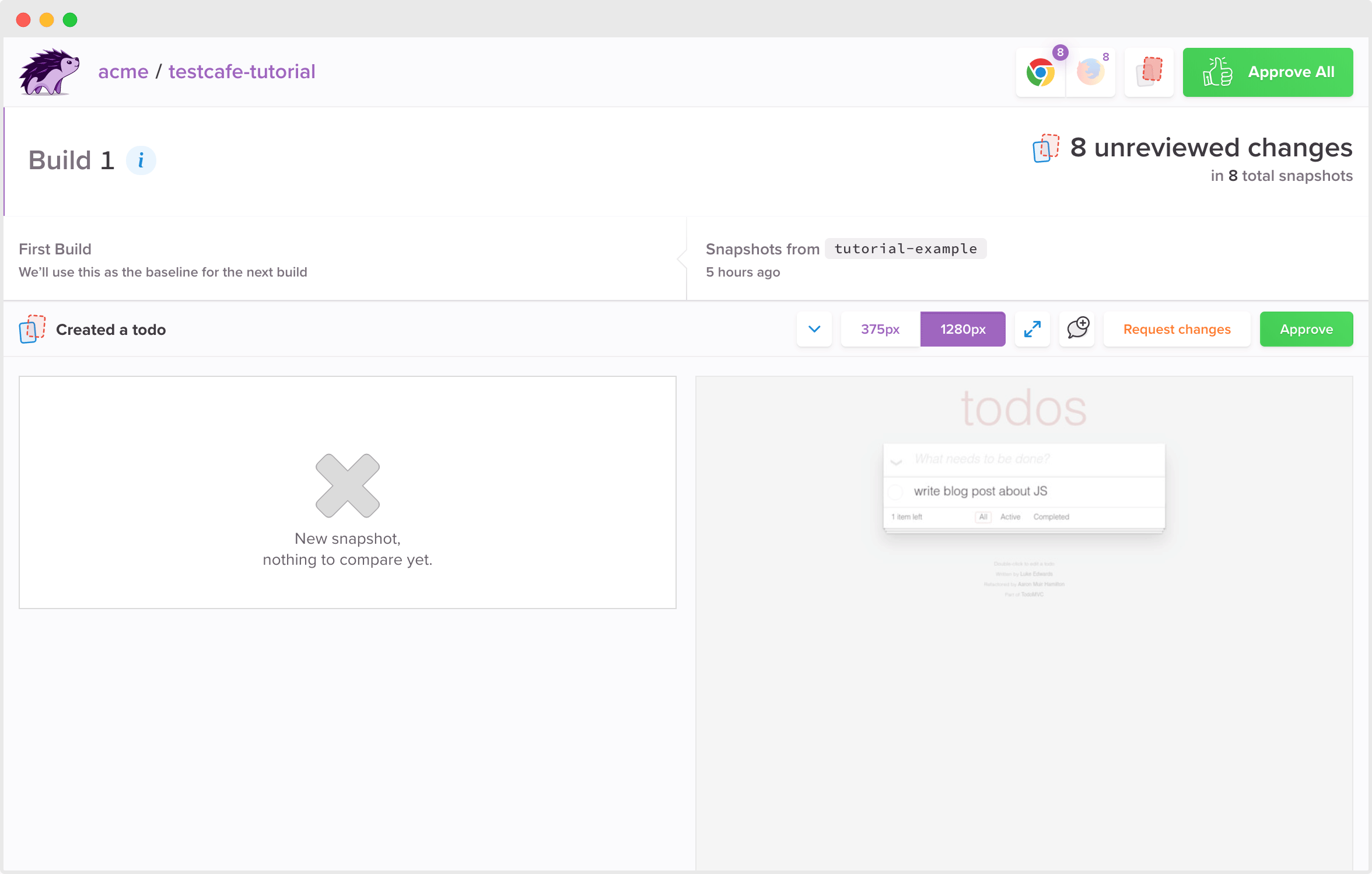Click the empty baseline snapshot placeholder
The width and height of the screenshot is (1372, 874).
[x=348, y=492]
